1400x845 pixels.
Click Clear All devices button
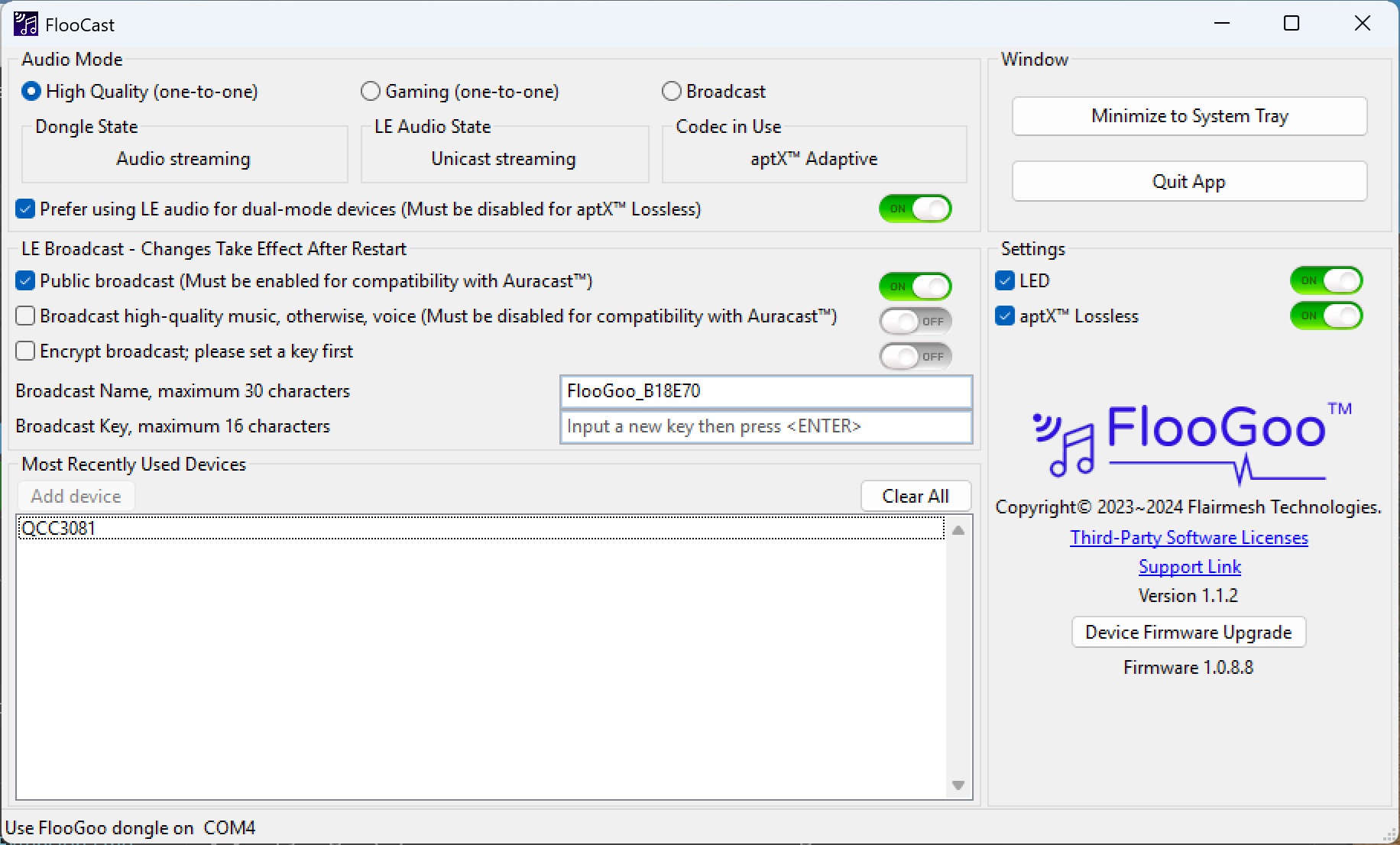(x=916, y=497)
